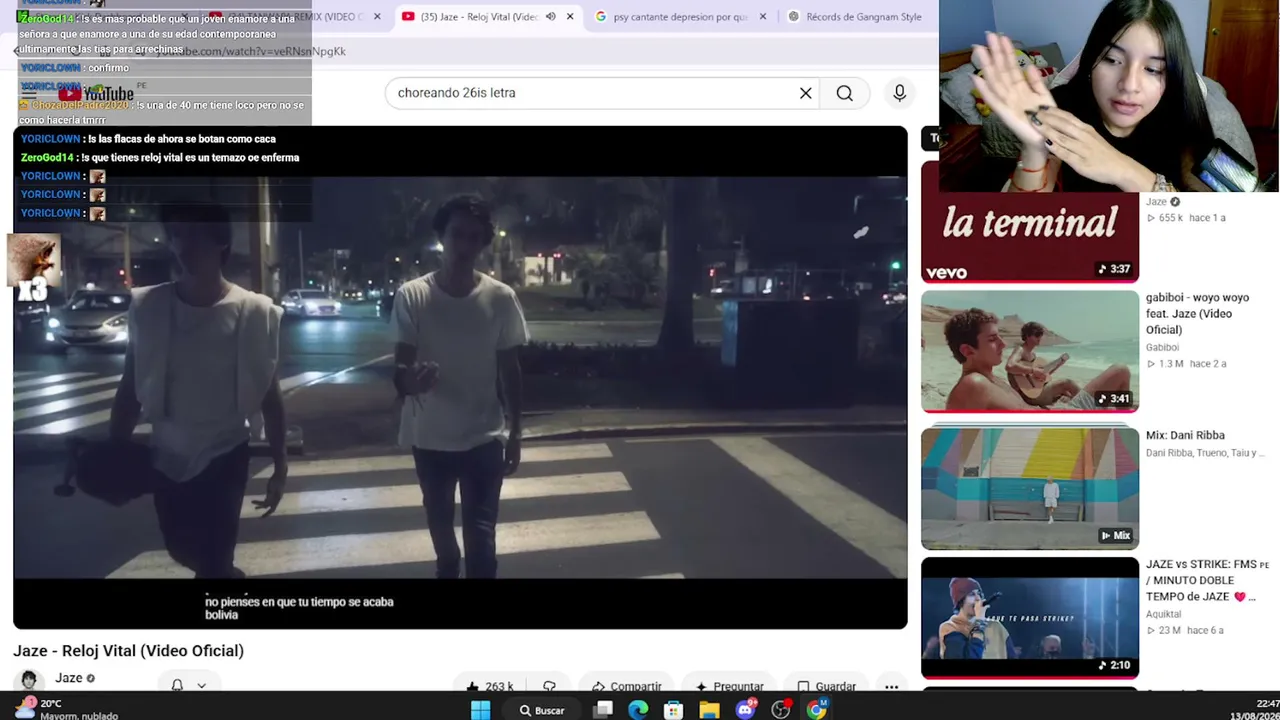The height and width of the screenshot is (720, 1280).
Task: Open the Windows Start menu
Action: coord(480,710)
